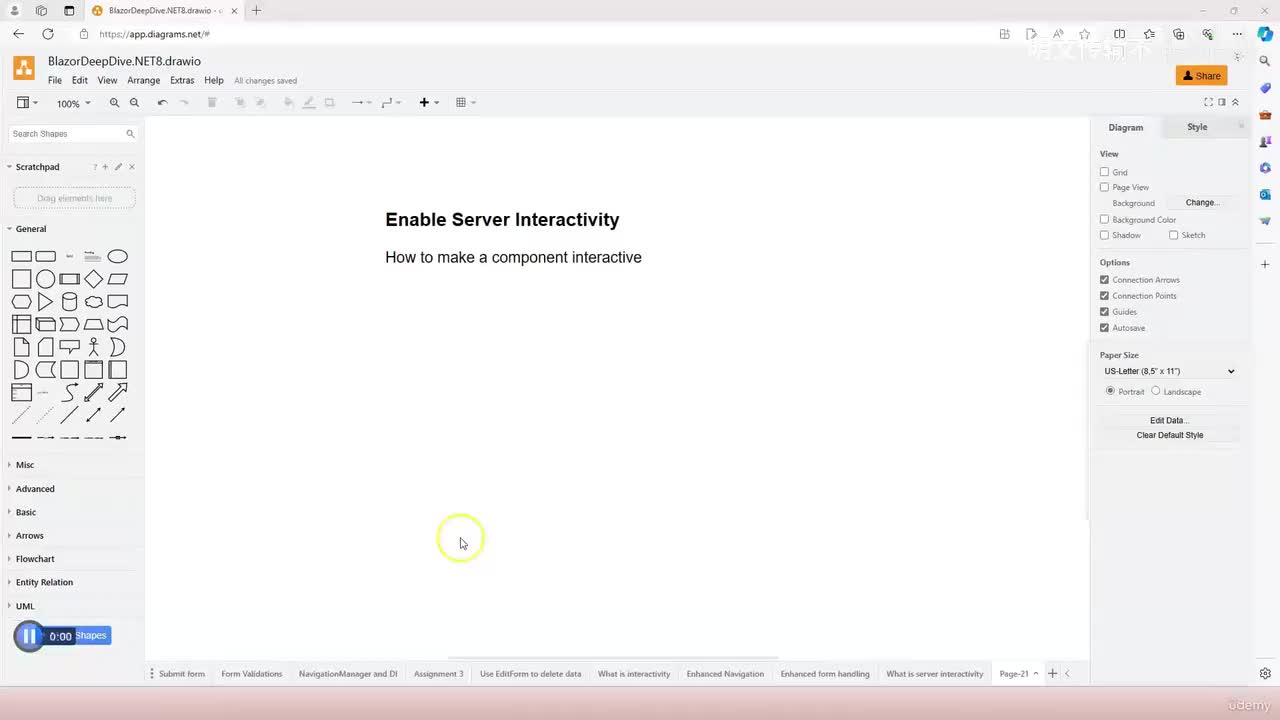This screenshot has height=720, width=1280.
Task: Open the Extras menu
Action: (182, 81)
